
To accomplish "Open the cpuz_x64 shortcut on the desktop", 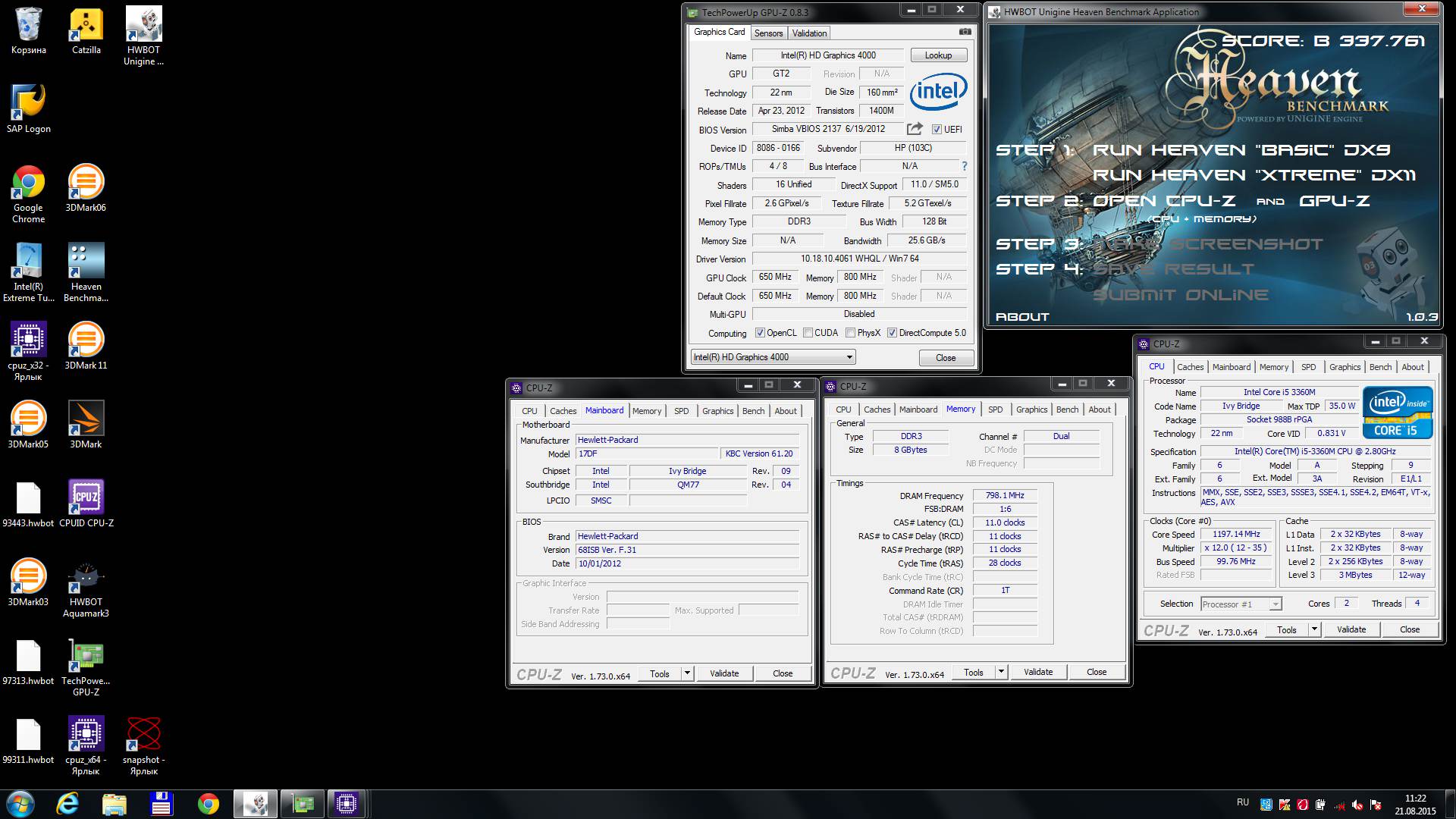I will pyautogui.click(x=86, y=746).
